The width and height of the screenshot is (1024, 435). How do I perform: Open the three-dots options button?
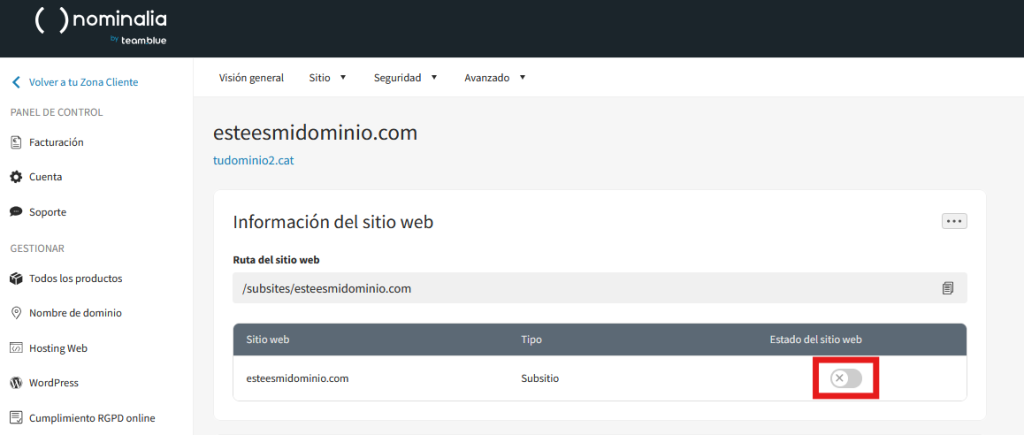954,221
